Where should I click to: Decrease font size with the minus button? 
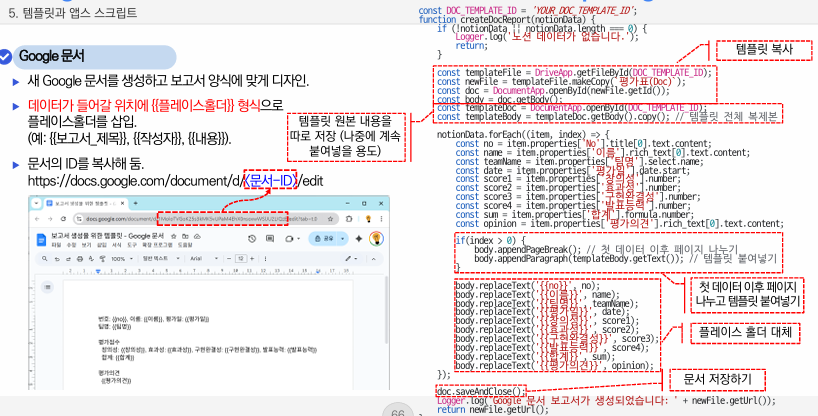tap(229, 258)
